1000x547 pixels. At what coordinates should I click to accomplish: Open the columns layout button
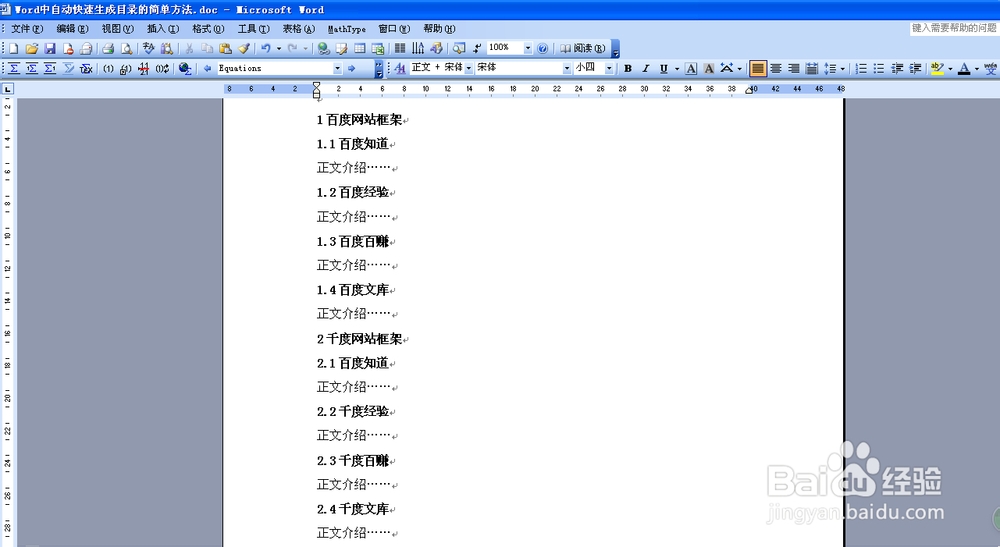(x=400, y=48)
